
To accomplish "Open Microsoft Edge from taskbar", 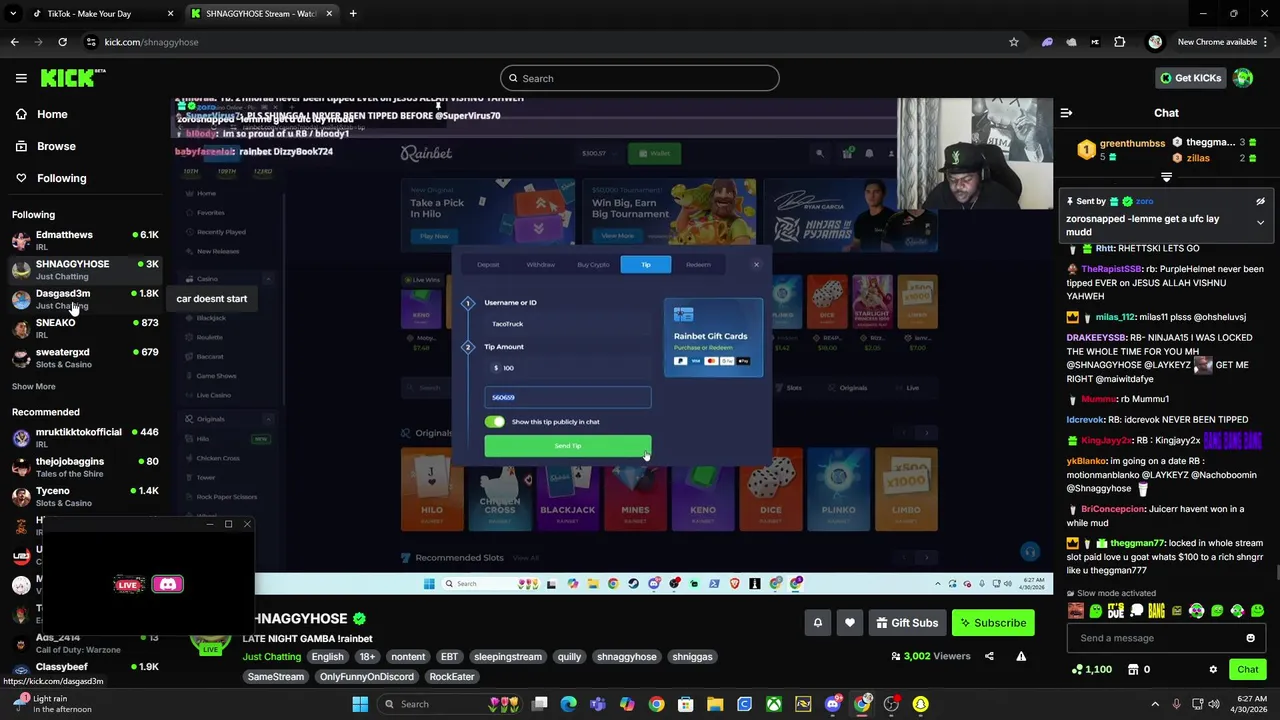I will 568,704.
